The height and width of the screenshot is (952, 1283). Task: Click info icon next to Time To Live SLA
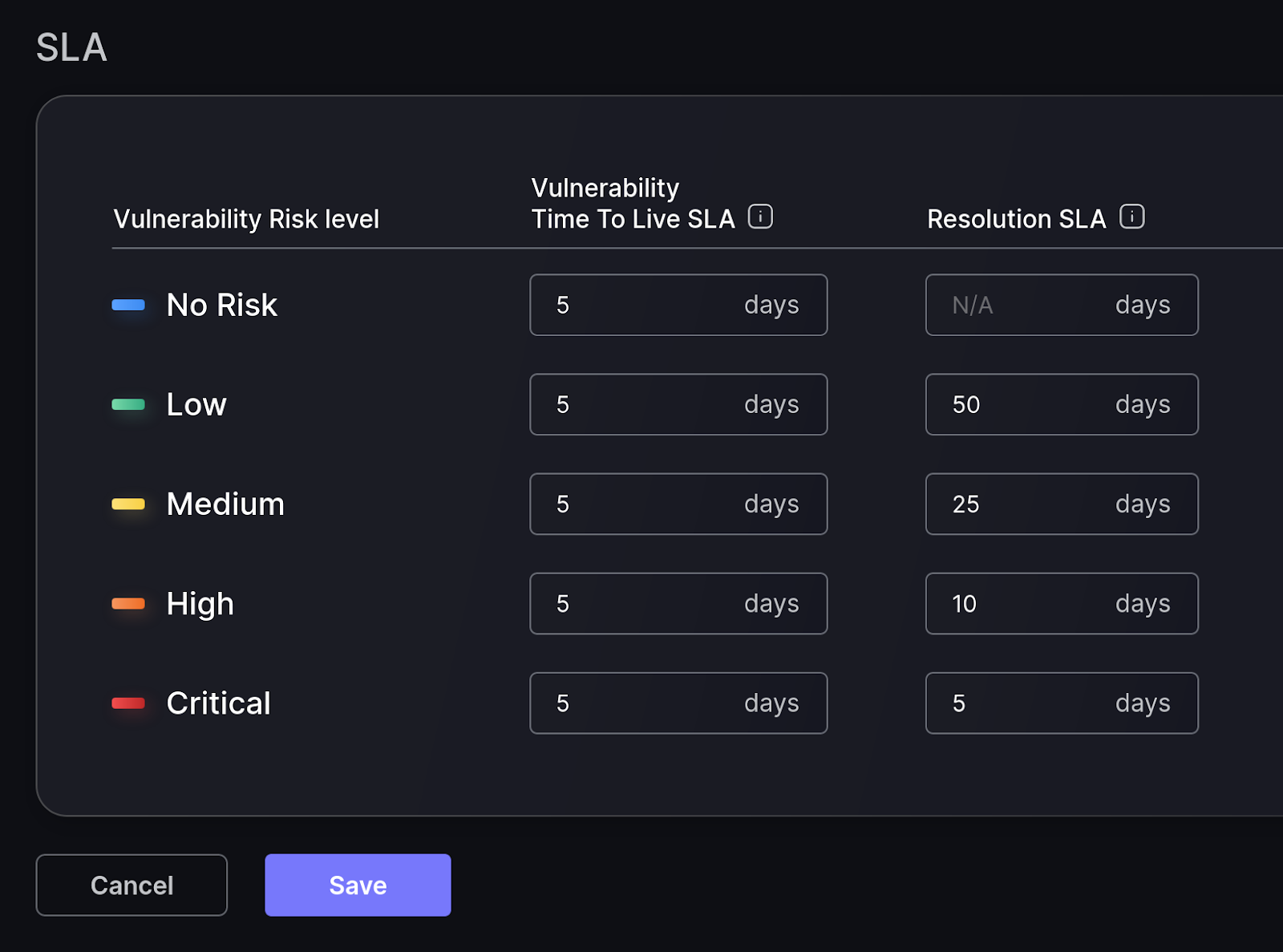point(760,217)
